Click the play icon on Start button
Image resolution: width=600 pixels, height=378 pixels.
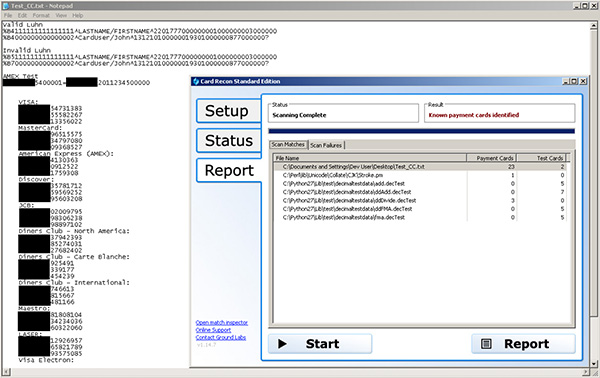pos(282,344)
